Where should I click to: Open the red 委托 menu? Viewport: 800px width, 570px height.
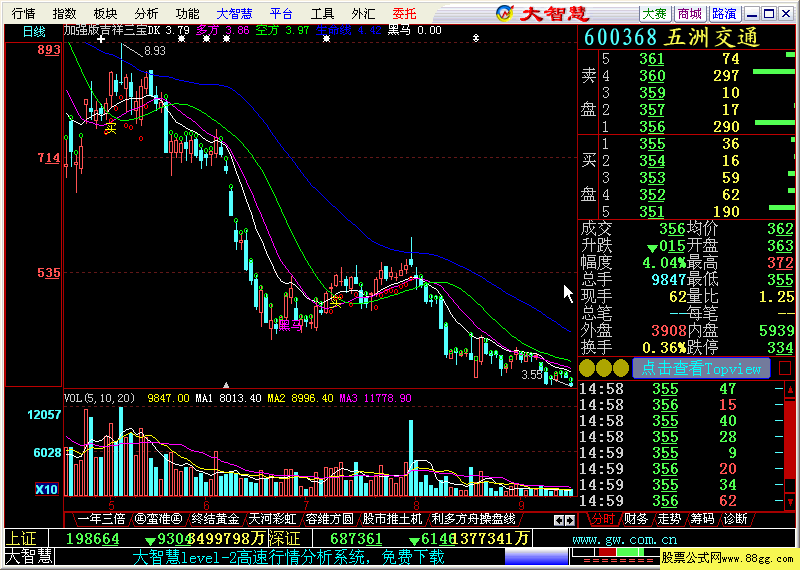click(405, 13)
